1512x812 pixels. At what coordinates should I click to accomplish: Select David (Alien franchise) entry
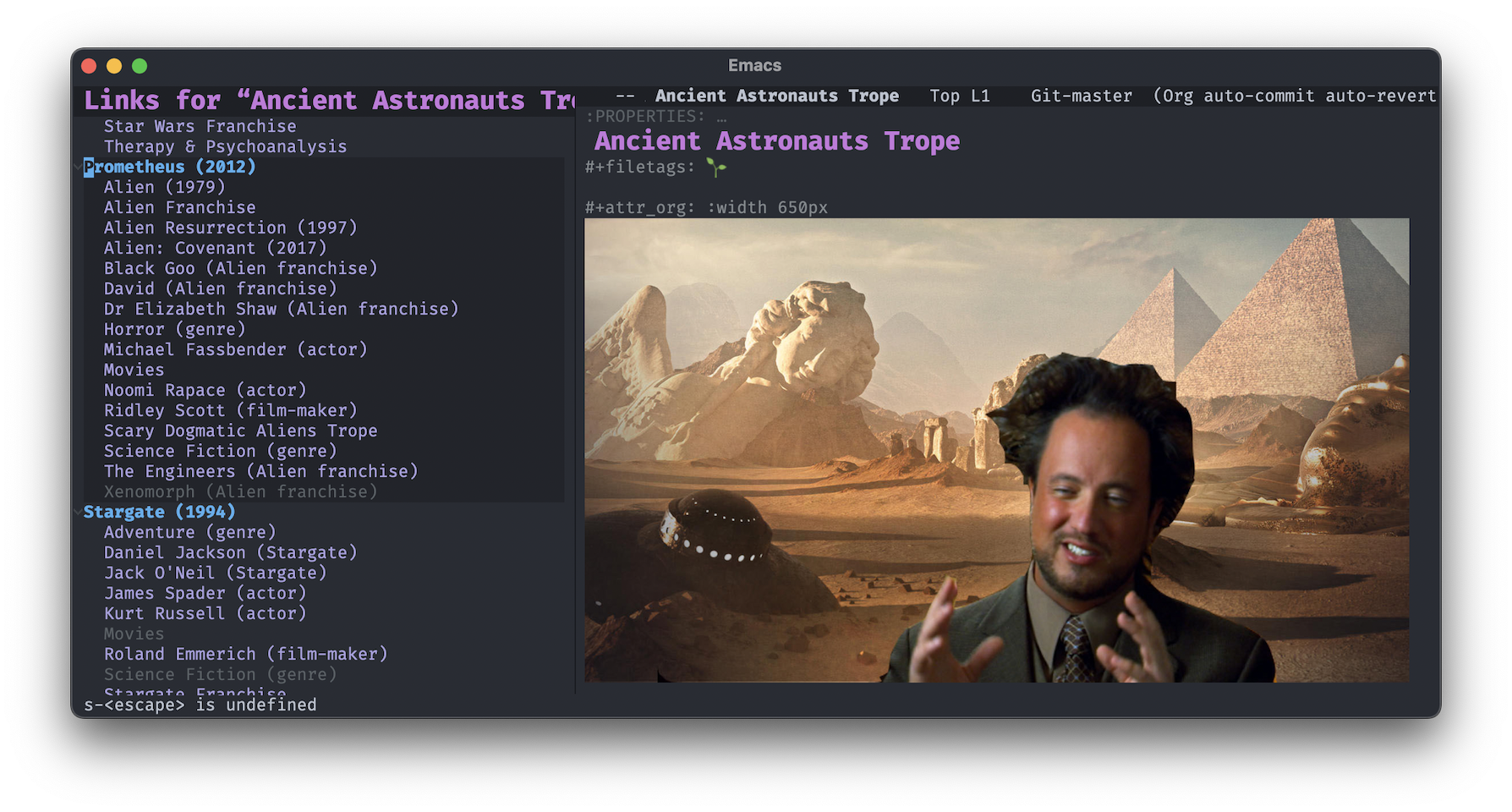[x=221, y=288]
